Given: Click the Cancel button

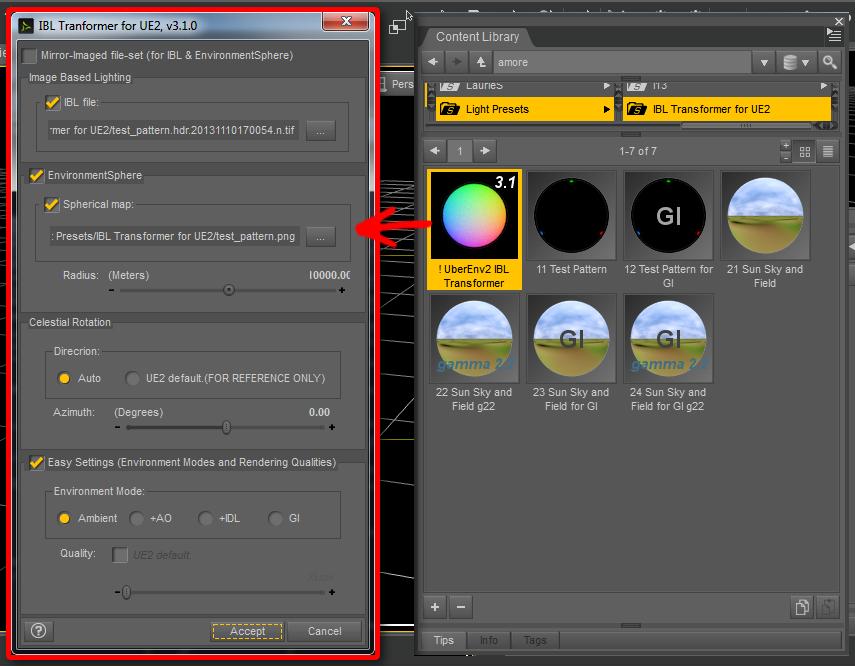Looking at the screenshot, I should coord(324,631).
